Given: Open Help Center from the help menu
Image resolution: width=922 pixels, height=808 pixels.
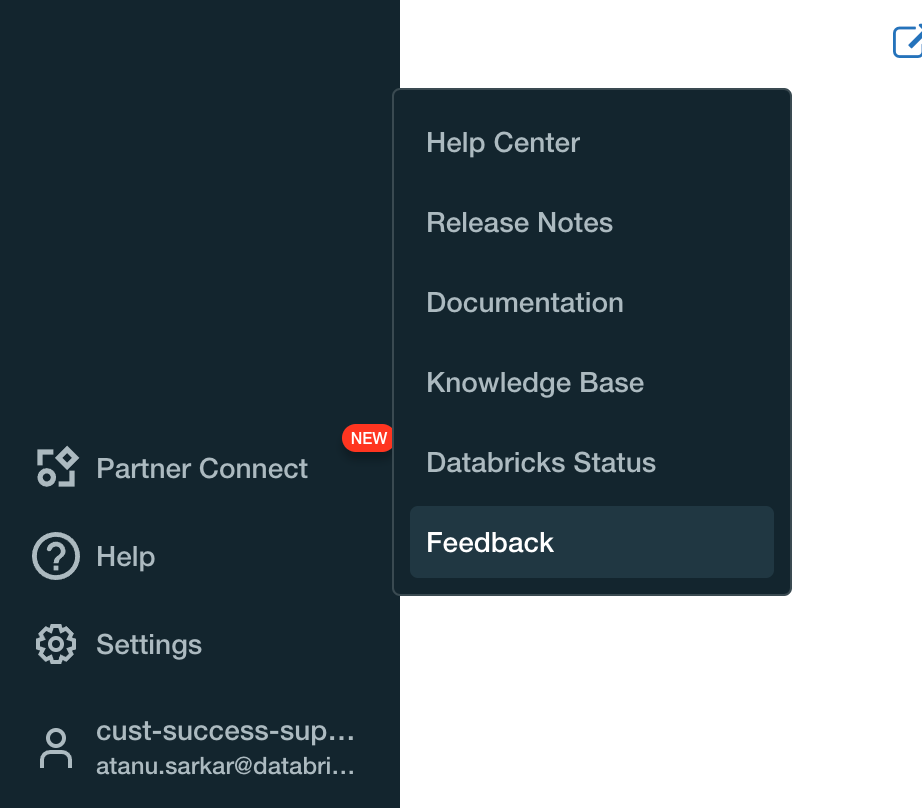Looking at the screenshot, I should 503,142.
